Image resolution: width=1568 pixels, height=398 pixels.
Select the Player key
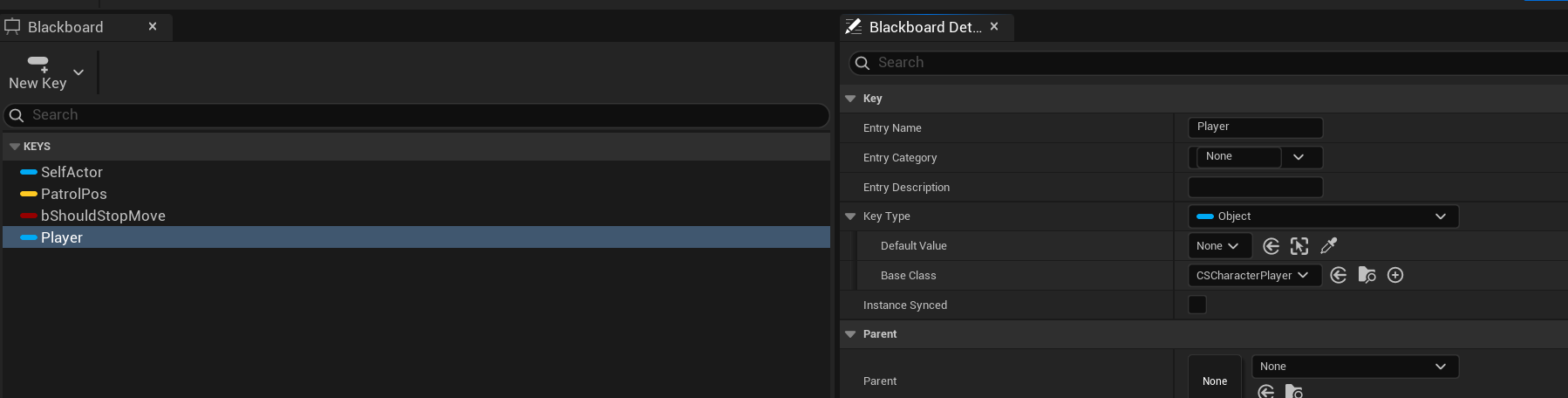(x=416, y=237)
